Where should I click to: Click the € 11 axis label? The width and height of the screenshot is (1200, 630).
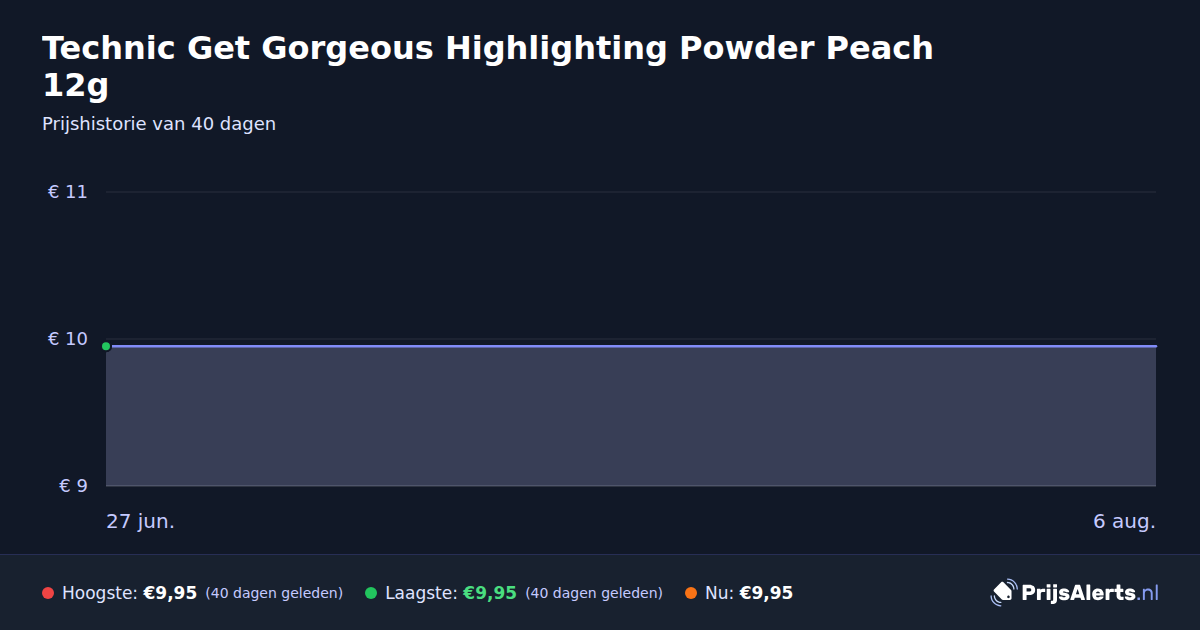(x=67, y=192)
